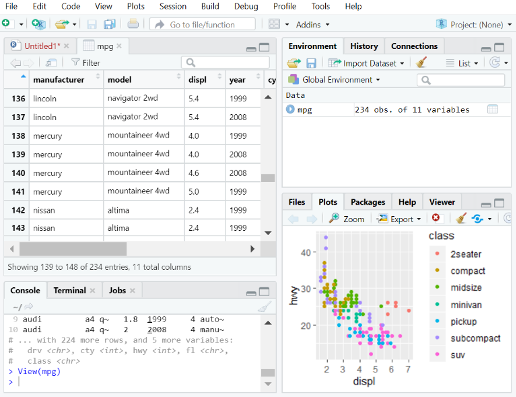Click the Go to file/function field
The image size is (516, 397).
[x=203, y=24]
